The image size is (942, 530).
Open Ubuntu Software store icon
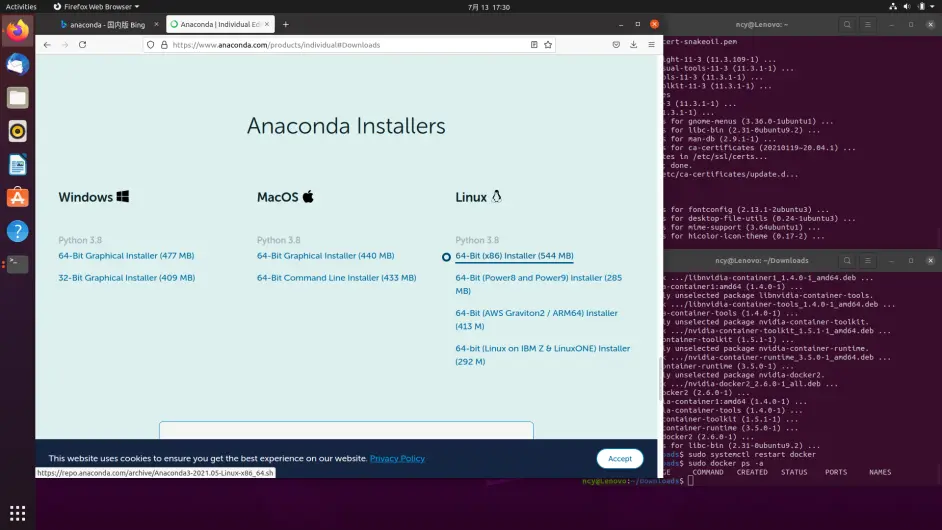[17, 198]
